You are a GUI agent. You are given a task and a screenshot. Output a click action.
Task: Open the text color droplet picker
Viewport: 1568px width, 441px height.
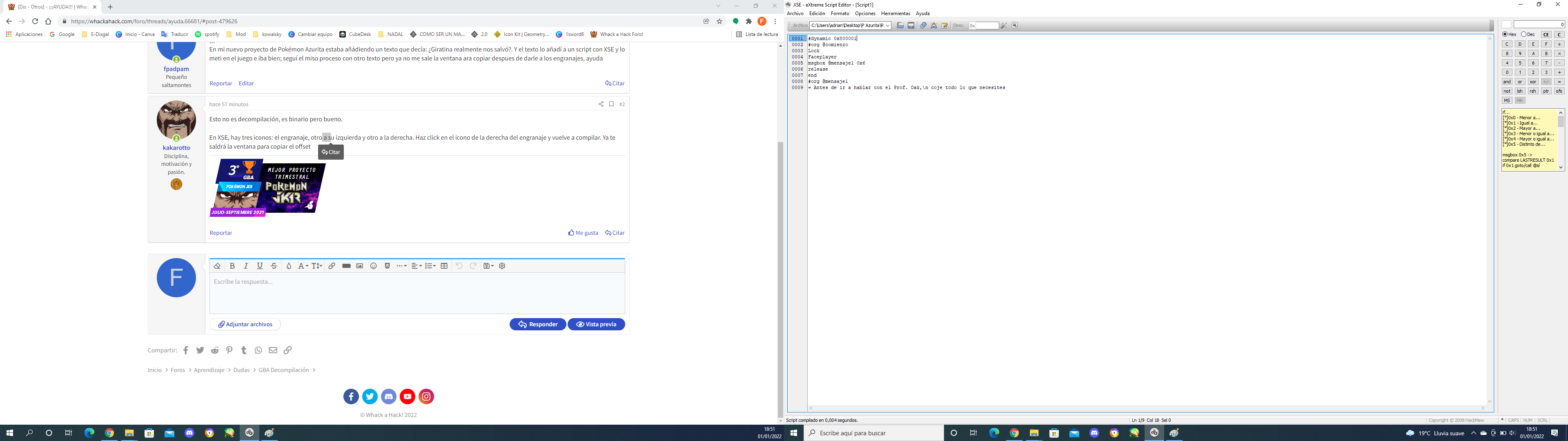point(289,266)
